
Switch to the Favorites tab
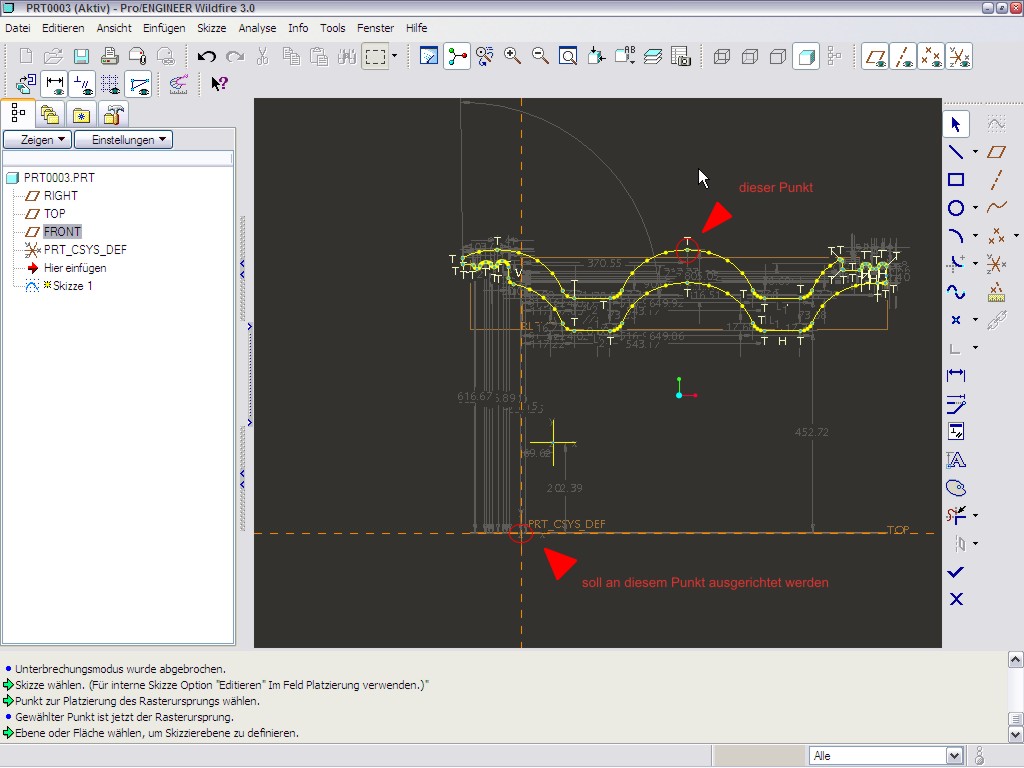tap(81, 115)
